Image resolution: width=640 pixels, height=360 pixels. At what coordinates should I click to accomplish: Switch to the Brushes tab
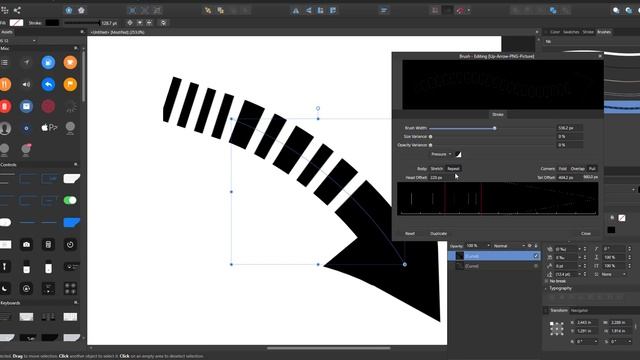click(604, 32)
